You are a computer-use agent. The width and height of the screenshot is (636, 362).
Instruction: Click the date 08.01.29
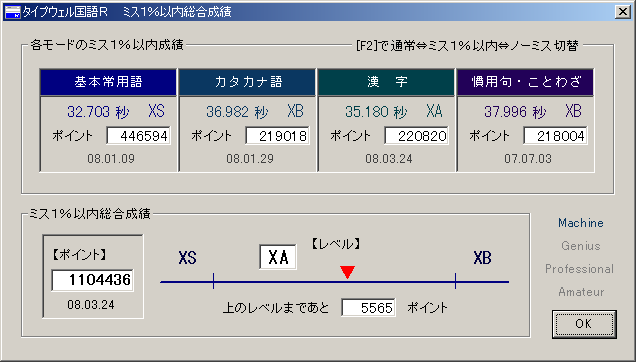tap(250, 159)
